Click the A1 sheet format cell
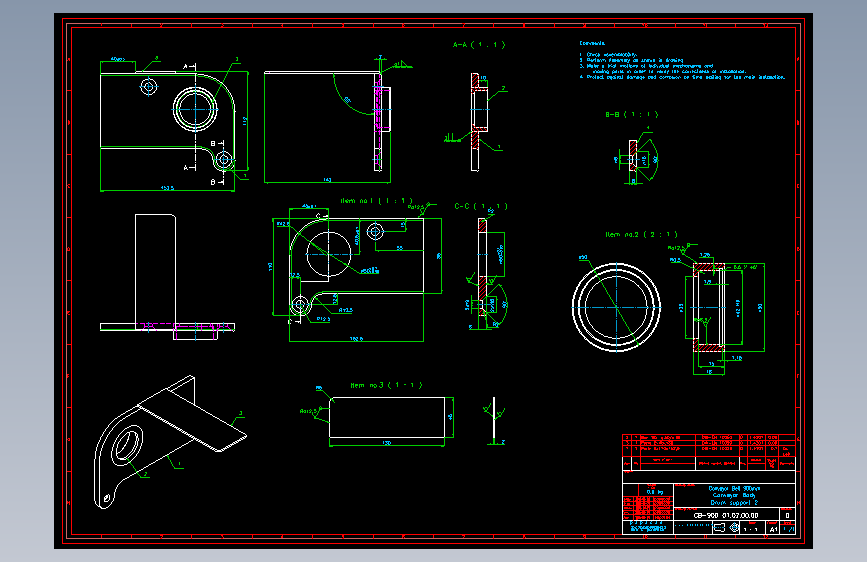 tap(773, 529)
